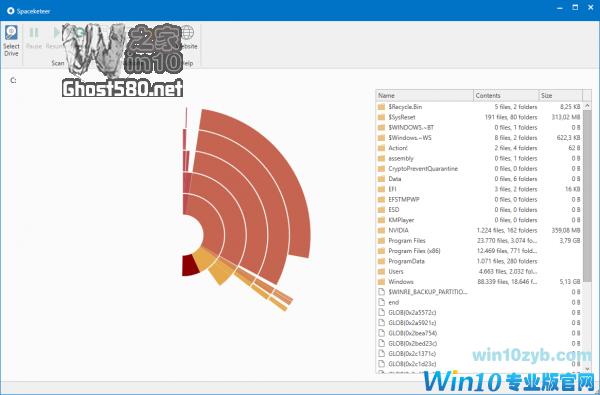This screenshot has height=395, width=600.
Task: Sort the list by the Name column header
Action: [424, 95]
